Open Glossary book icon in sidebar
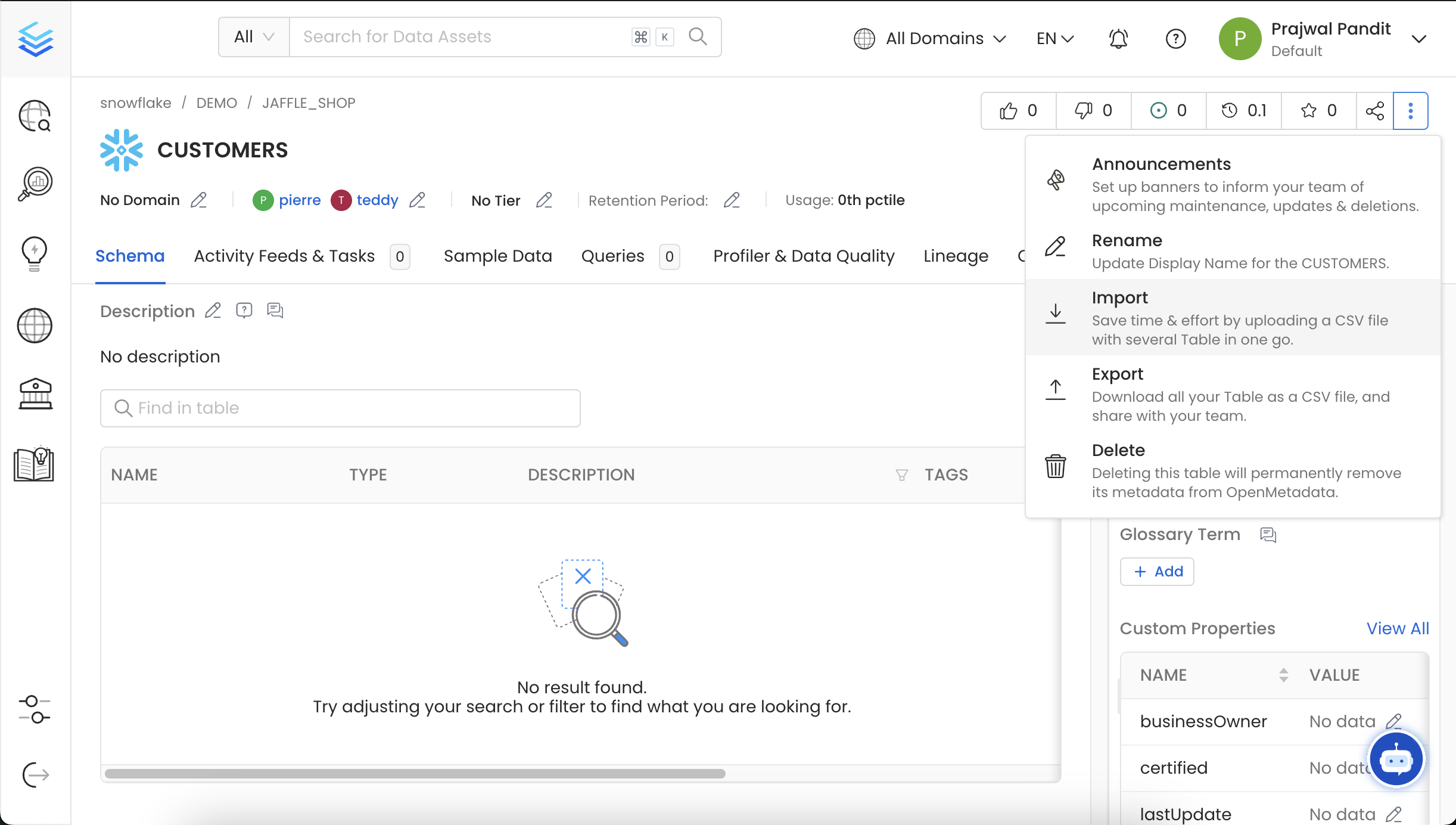1456x825 pixels. (x=35, y=464)
